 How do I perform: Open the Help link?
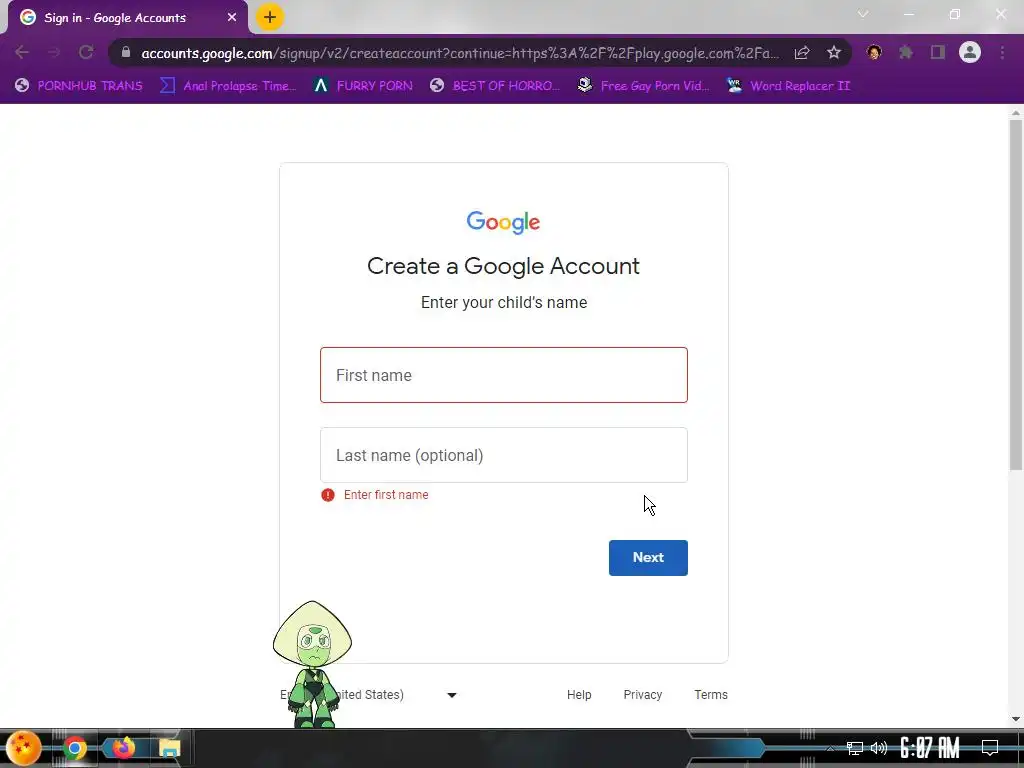click(579, 695)
